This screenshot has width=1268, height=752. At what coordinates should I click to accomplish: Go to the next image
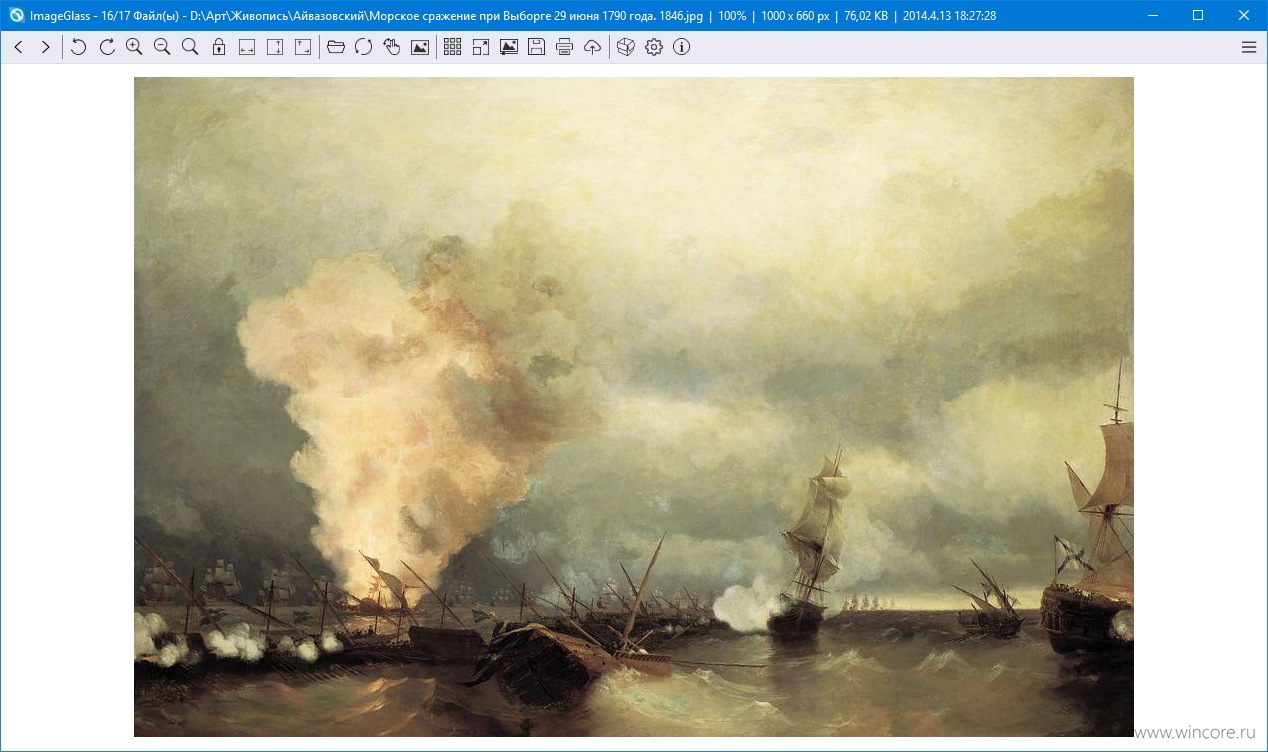point(45,47)
